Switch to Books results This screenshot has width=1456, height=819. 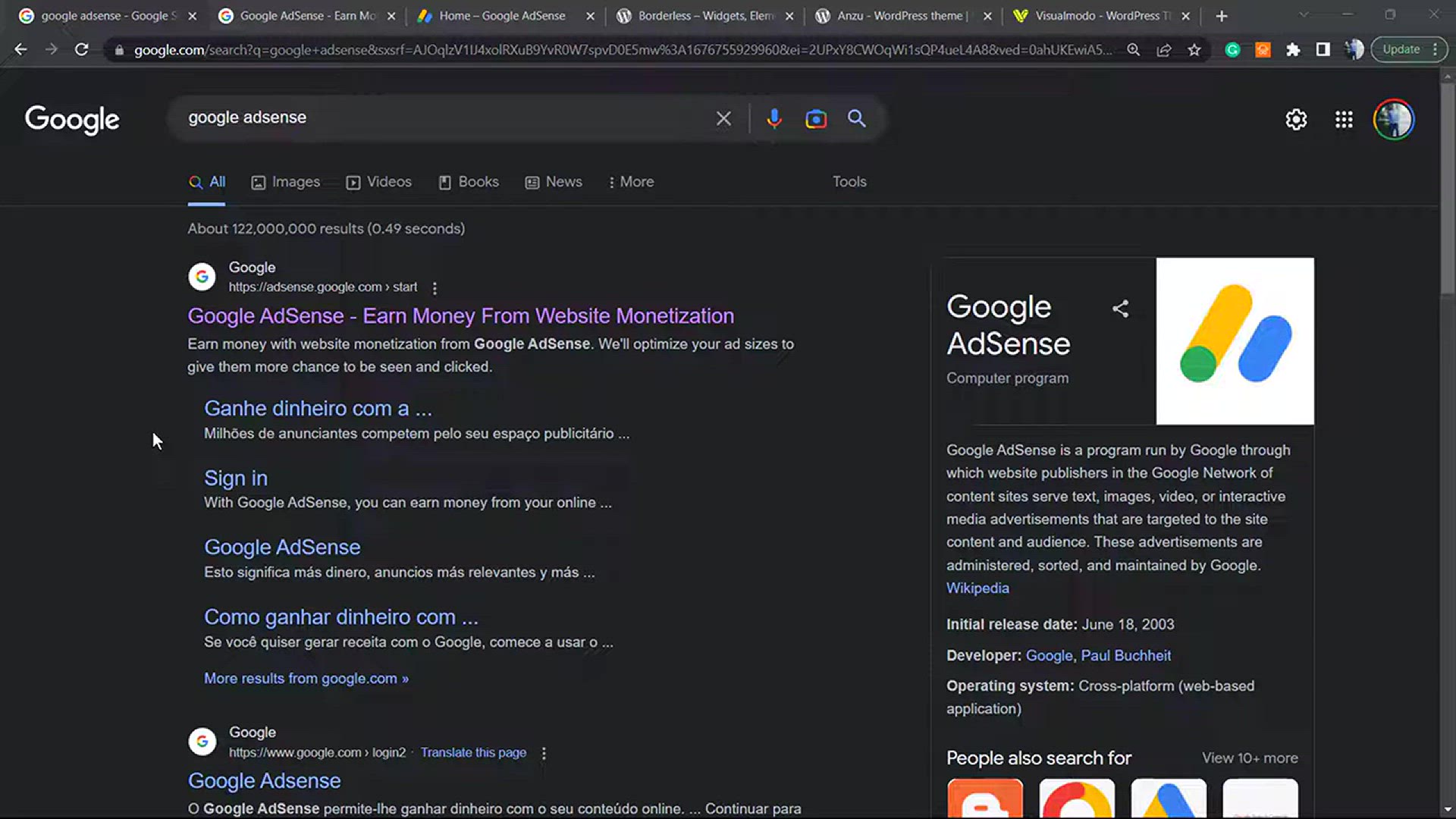[x=469, y=182]
